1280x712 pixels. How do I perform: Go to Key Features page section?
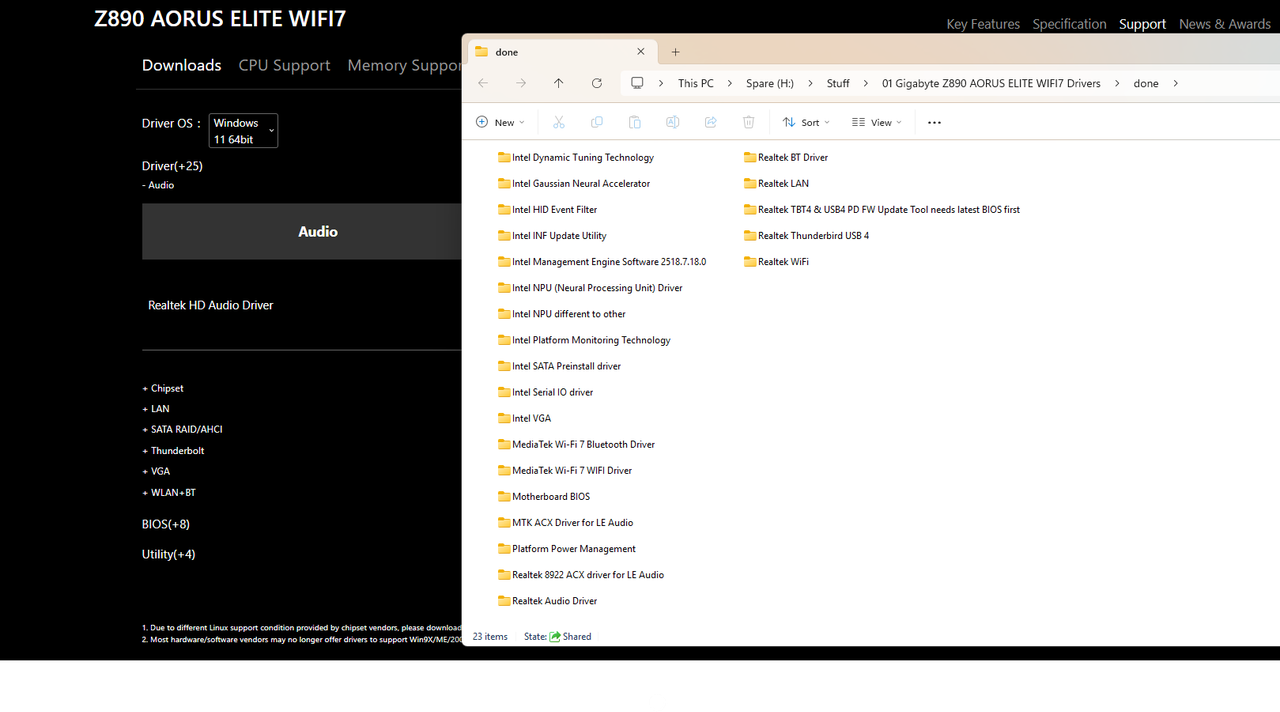(983, 24)
